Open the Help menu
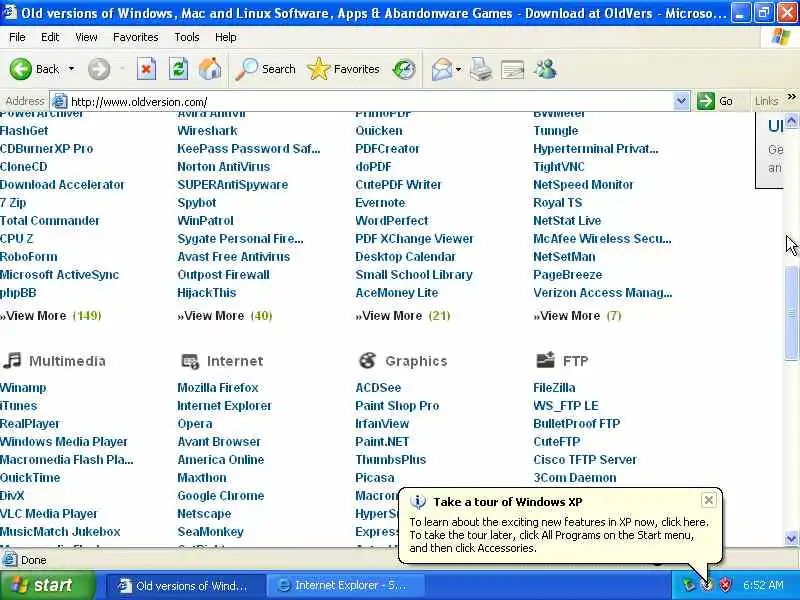 coord(225,37)
